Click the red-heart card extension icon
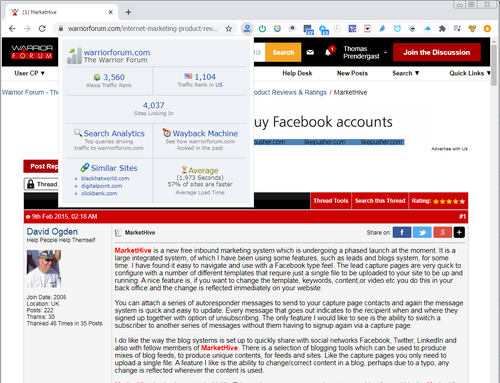Viewport: 500px width, 383px height. point(367,29)
